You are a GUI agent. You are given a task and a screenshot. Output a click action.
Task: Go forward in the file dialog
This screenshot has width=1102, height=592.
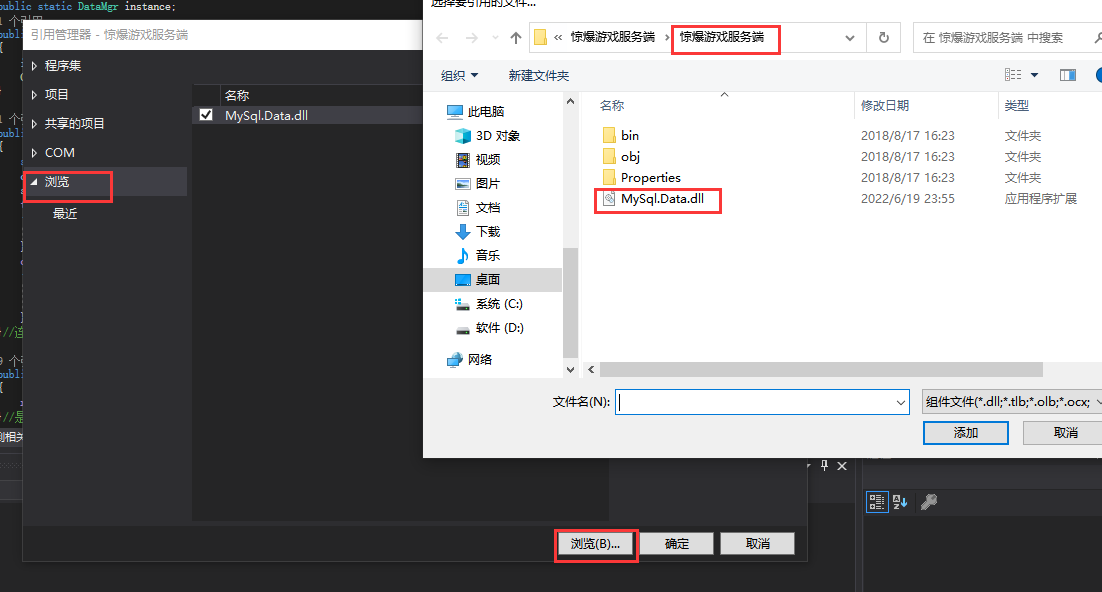point(472,38)
